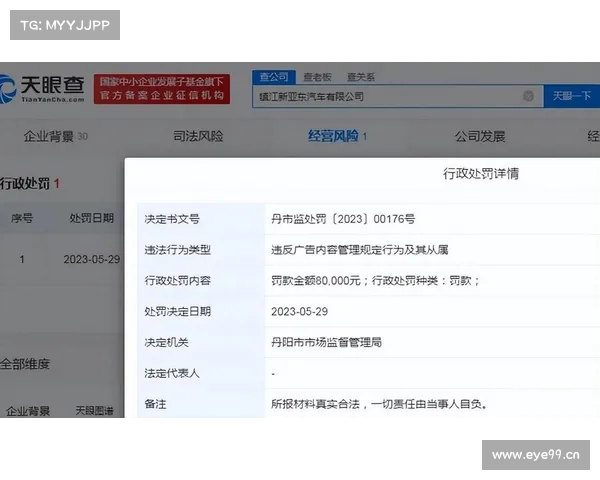Switch to the 查关系 search tab

click(x=361, y=76)
